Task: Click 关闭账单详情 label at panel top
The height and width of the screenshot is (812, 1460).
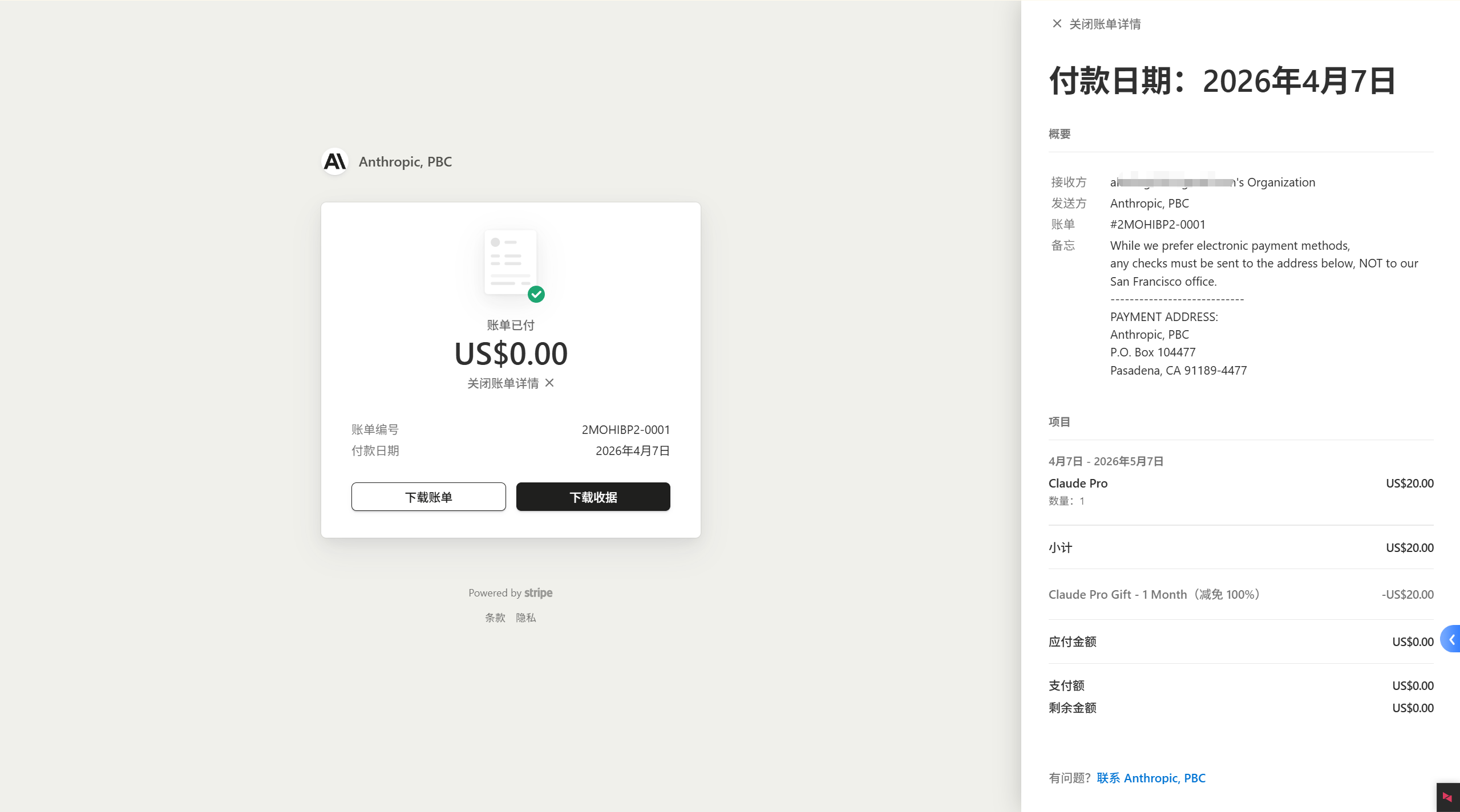Action: point(1105,24)
